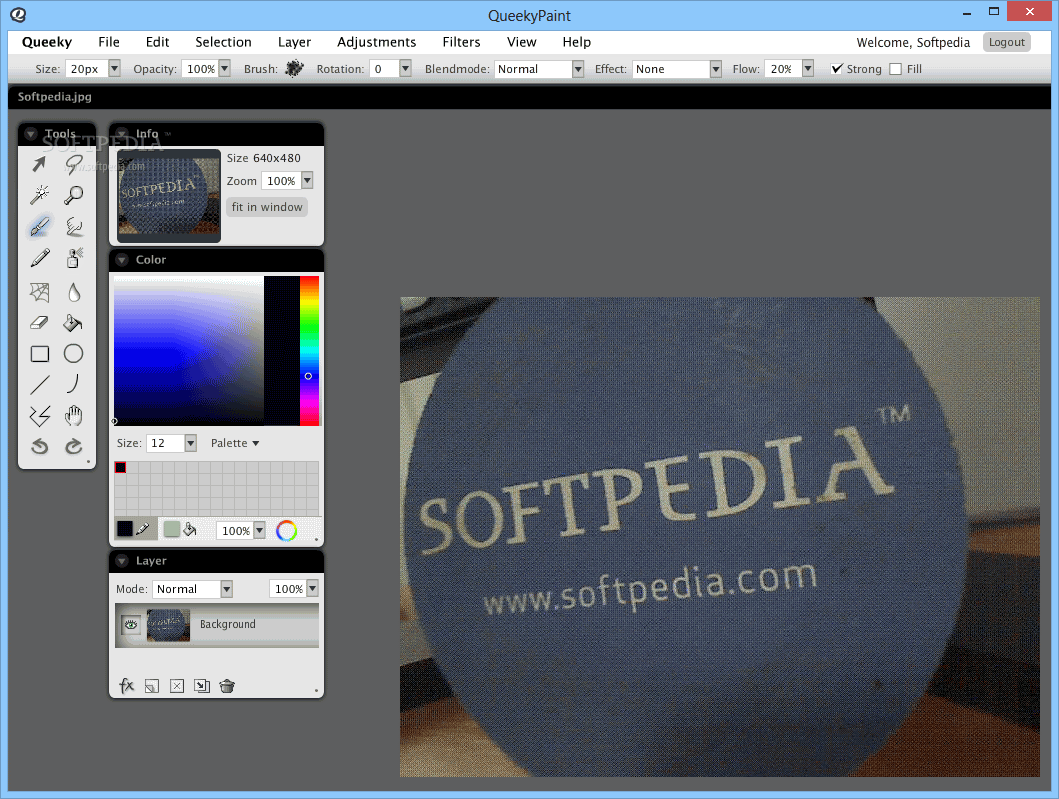This screenshot has height=799, width=1059.
Task: Select the paintbrush tool
Action: 39,226
